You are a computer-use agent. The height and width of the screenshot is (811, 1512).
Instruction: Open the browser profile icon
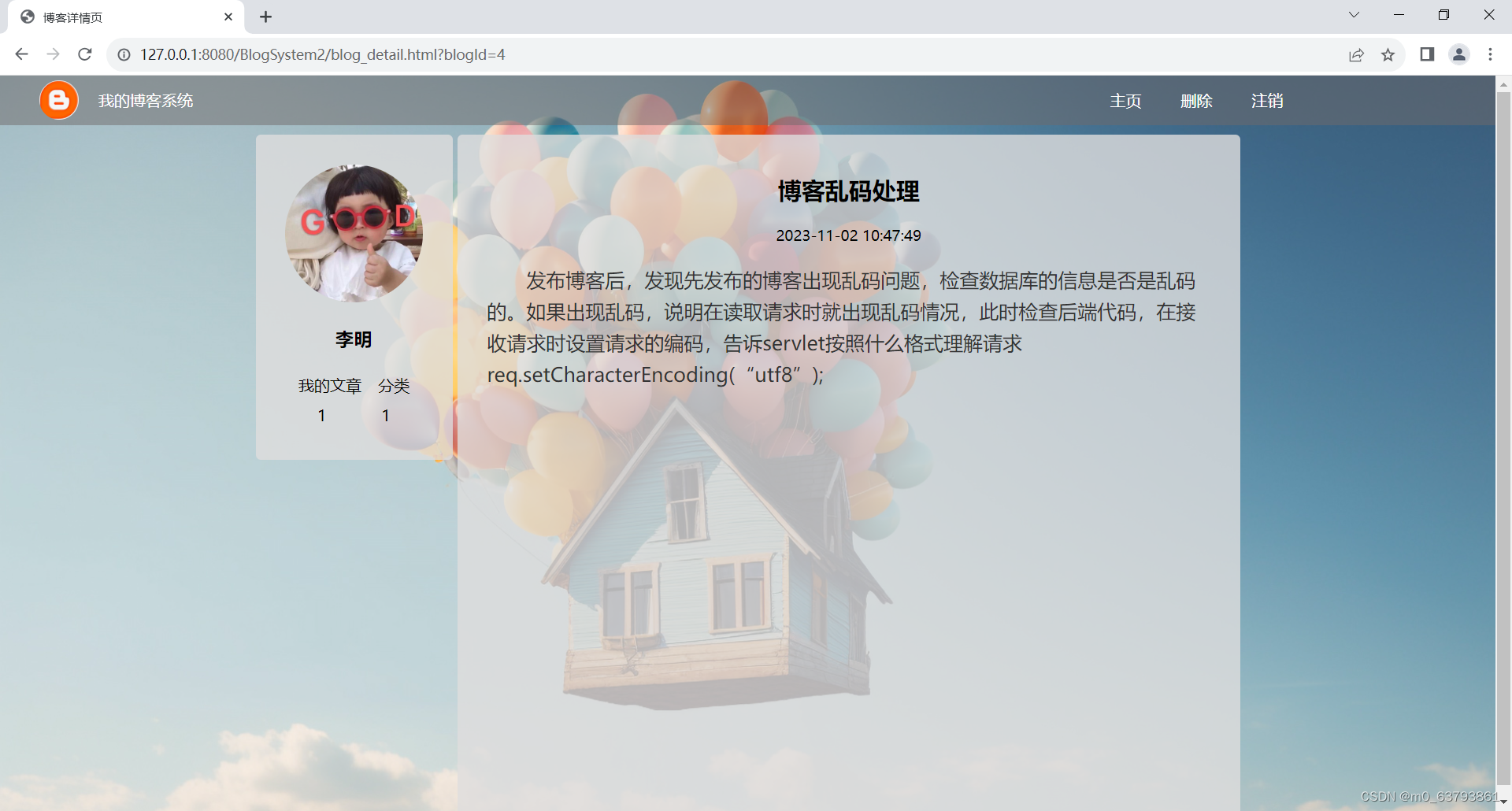pos(1459,54)
